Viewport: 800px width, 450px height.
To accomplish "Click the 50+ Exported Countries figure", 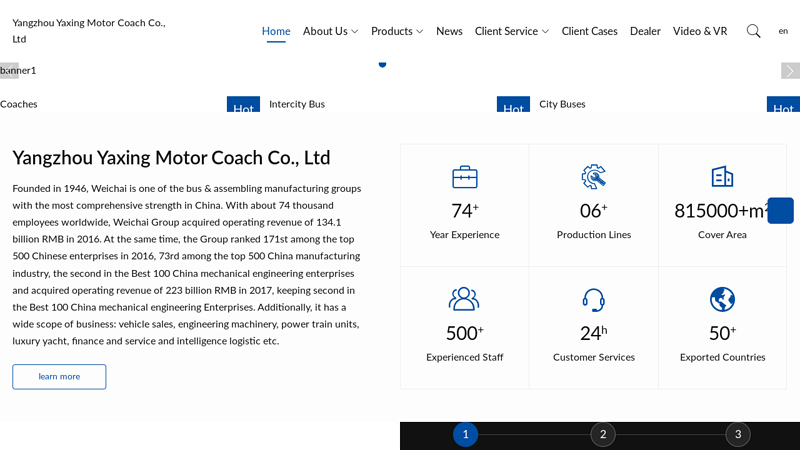I will 722,333.
